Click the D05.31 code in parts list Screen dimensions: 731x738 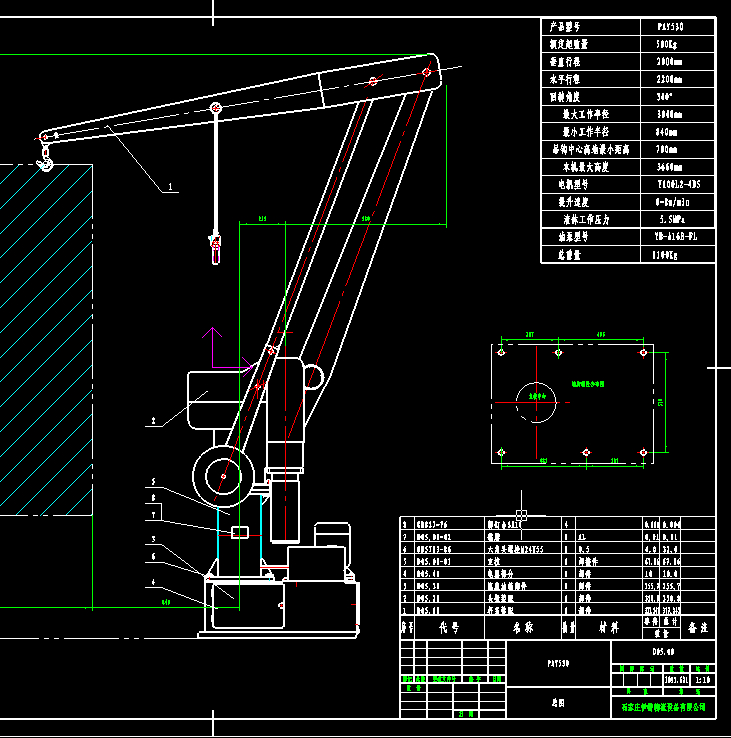428,586
